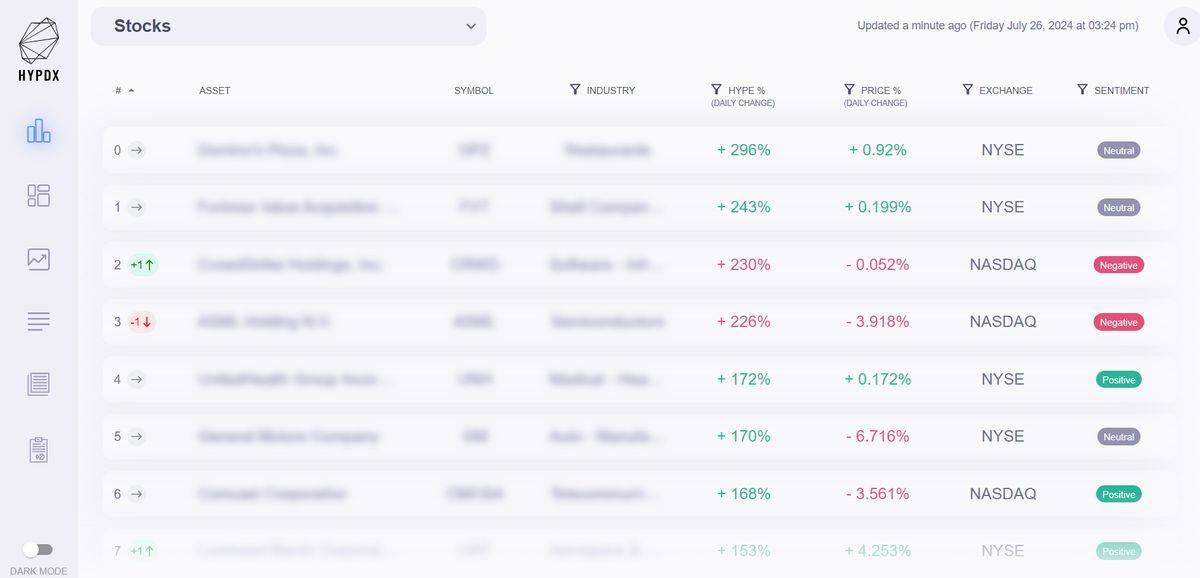Select the + 0.172% price value
This screenshot has width=1200, height=578.
pyautogui.click(x=878, y=379)
